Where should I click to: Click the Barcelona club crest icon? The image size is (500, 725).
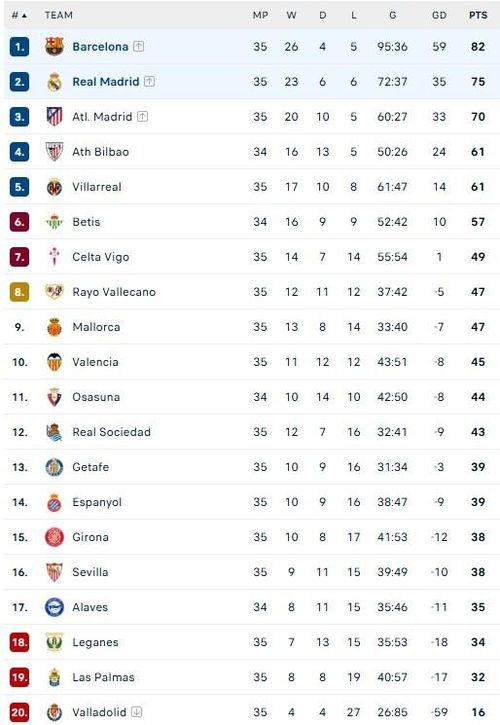[x=54, y=46]
